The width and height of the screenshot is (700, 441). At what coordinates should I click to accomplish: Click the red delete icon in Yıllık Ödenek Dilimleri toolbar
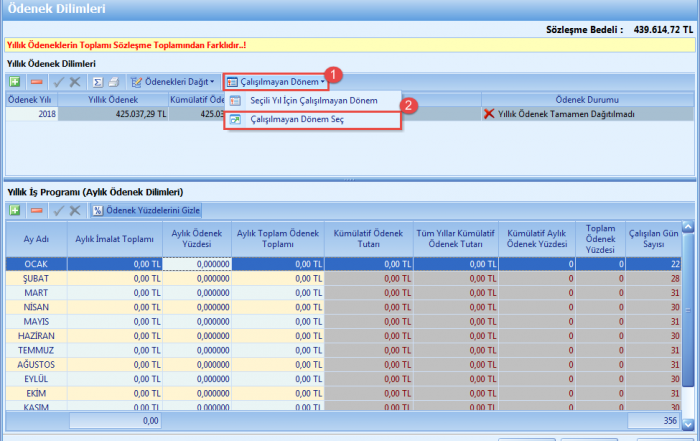click(36, 81)
